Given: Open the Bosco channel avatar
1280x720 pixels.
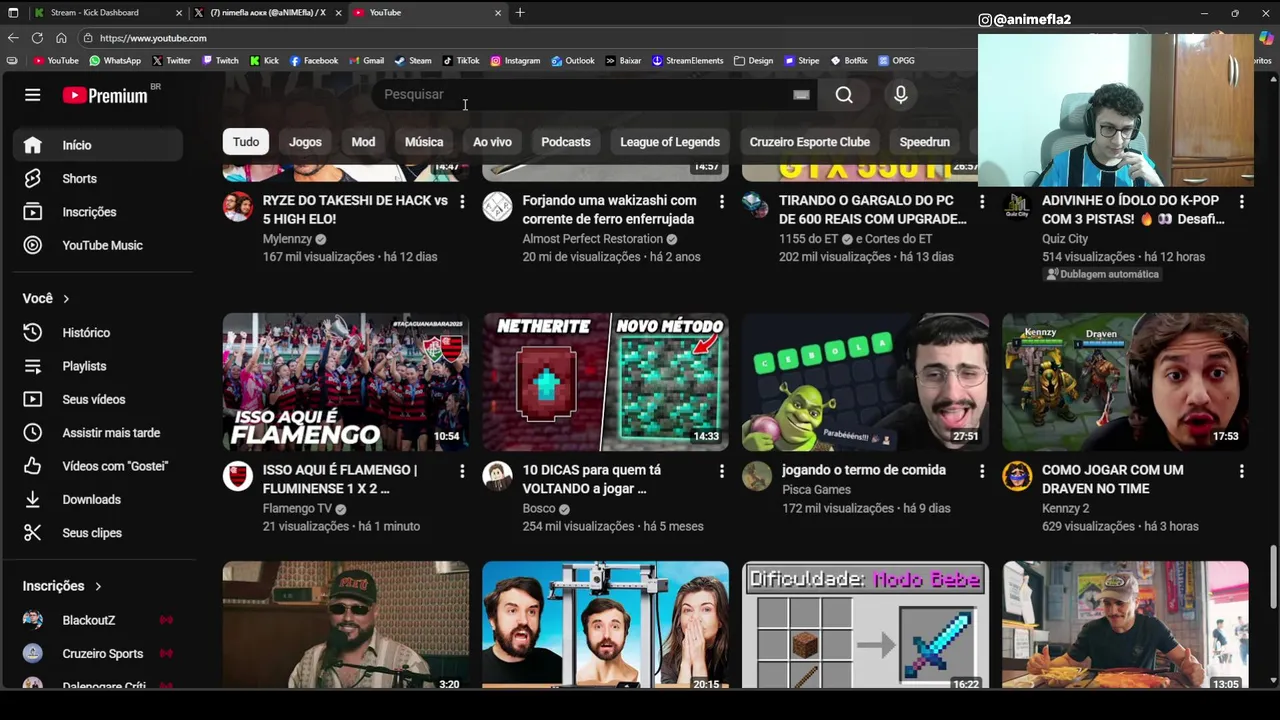Looking at the screenshot, I should (497, 476).
